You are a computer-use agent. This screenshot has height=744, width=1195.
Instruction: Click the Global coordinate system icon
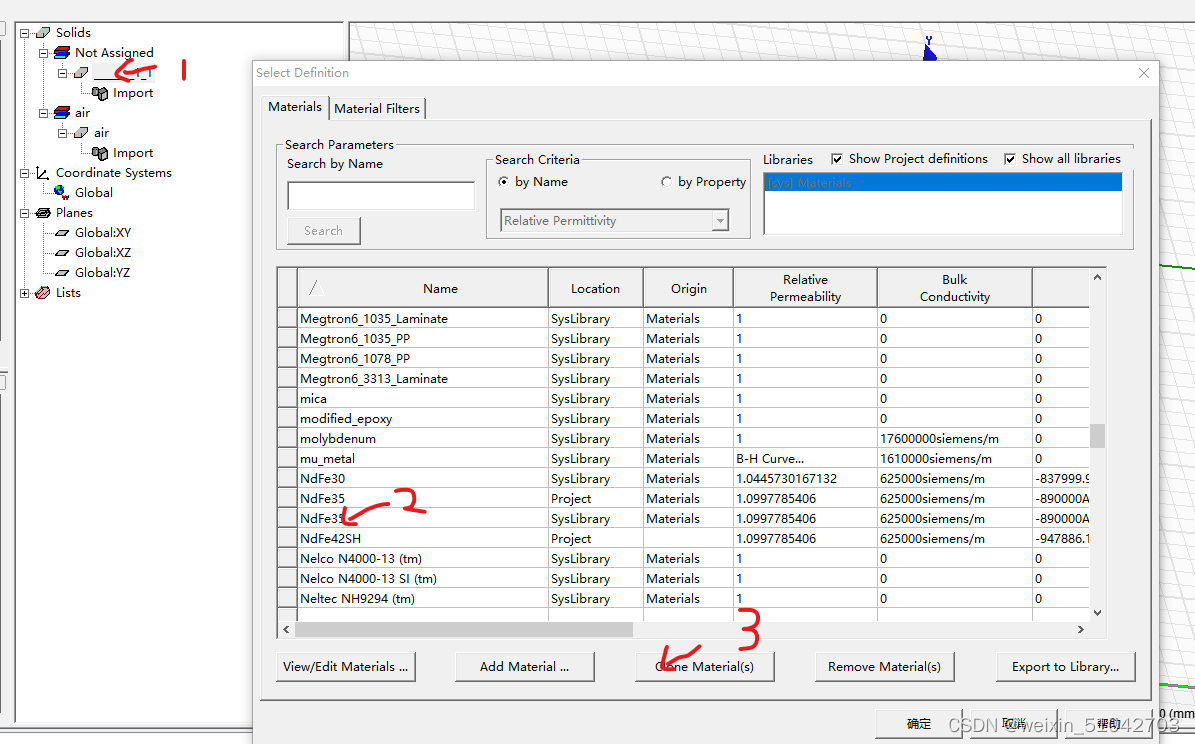pyautogui.click(x=58, y=192)
